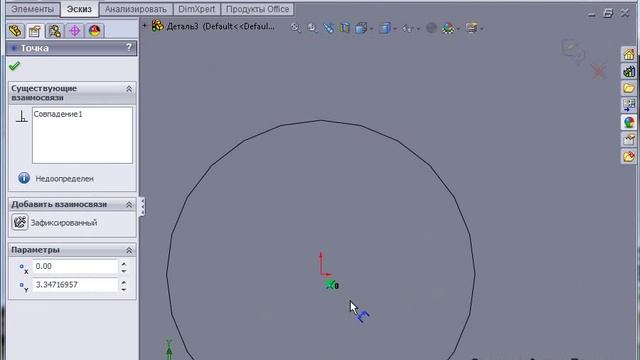Expand the Деталь3 flyout tree plus sign
The image size is (640, 360).
(x=144, y=26)
